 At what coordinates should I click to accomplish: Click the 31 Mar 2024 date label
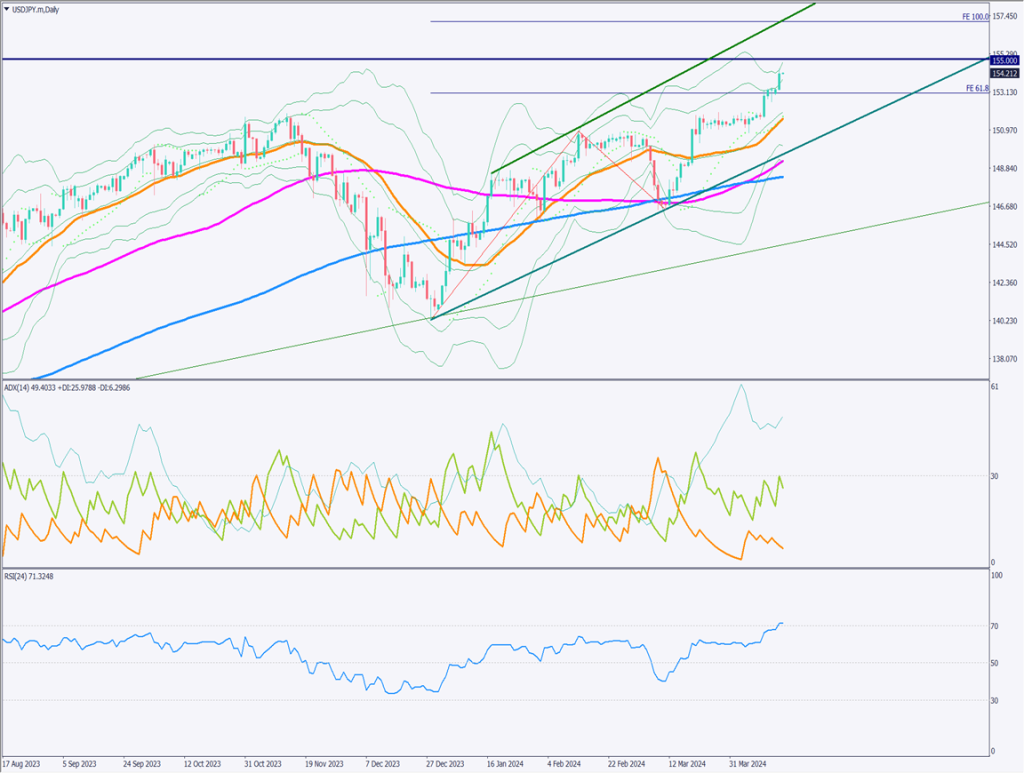(748, 765)
